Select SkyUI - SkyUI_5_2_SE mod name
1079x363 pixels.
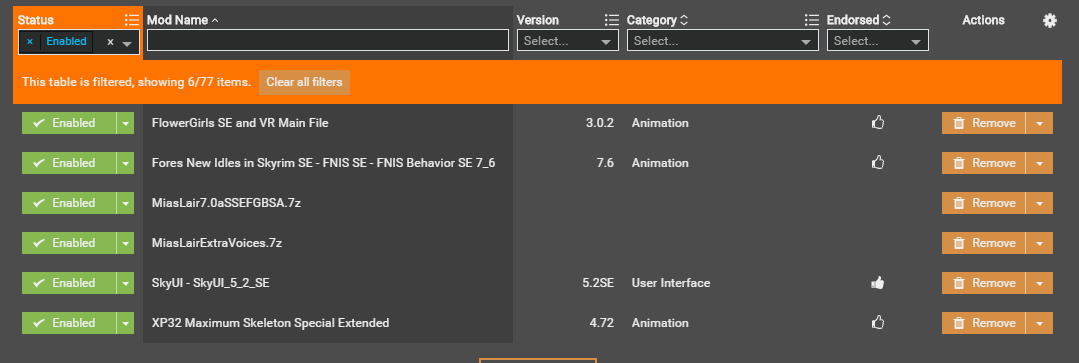211,283
